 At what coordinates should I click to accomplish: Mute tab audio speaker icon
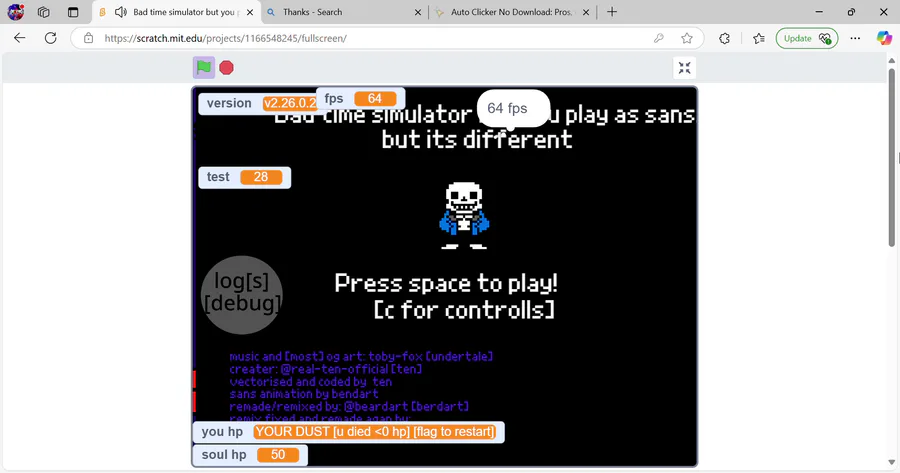(x=121, y=11)
